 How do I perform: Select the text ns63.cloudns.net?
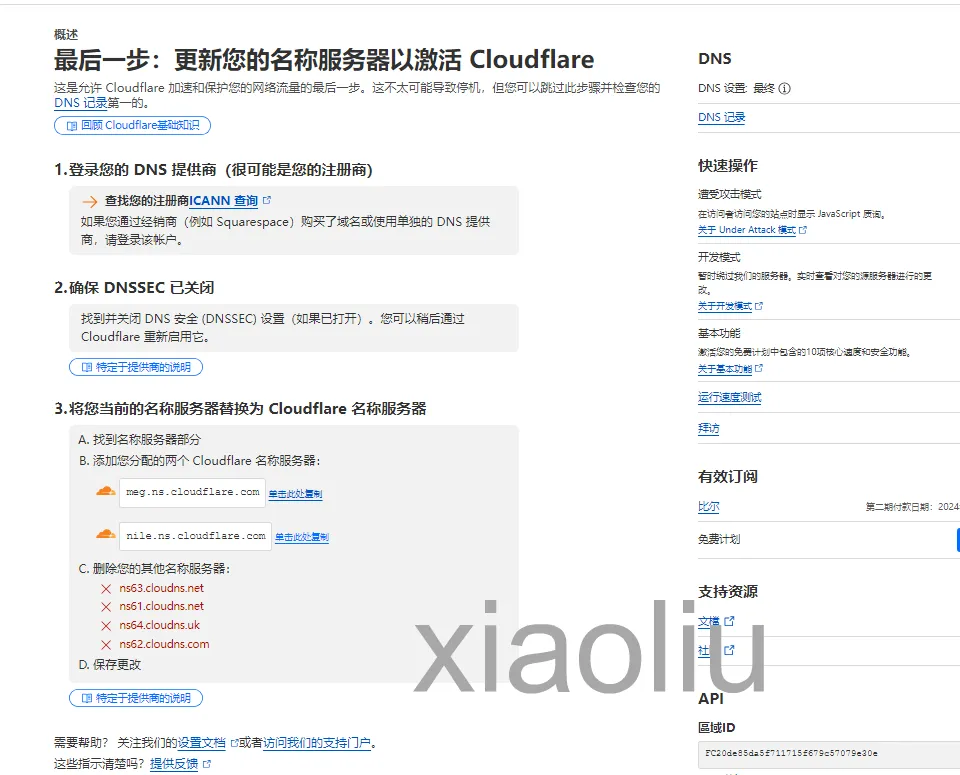162,588
